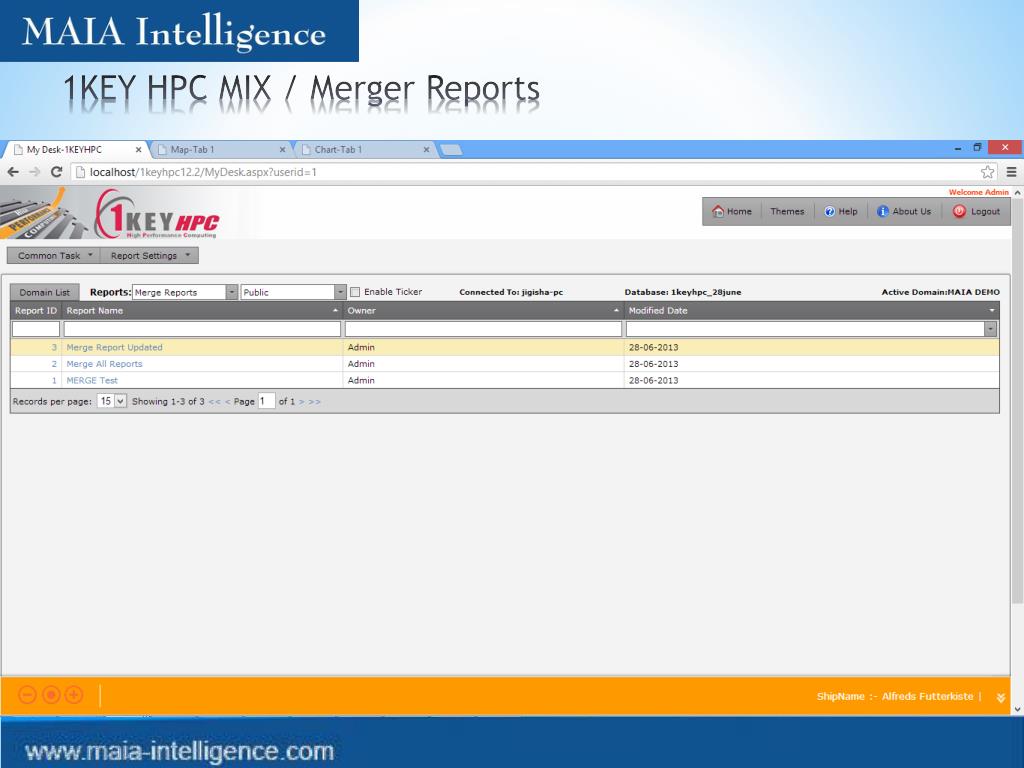The height and width of the screenshot is (768, 1024).
Task: Open Modified Date filter dropdown arrow
Action: (x=991, y=329)
